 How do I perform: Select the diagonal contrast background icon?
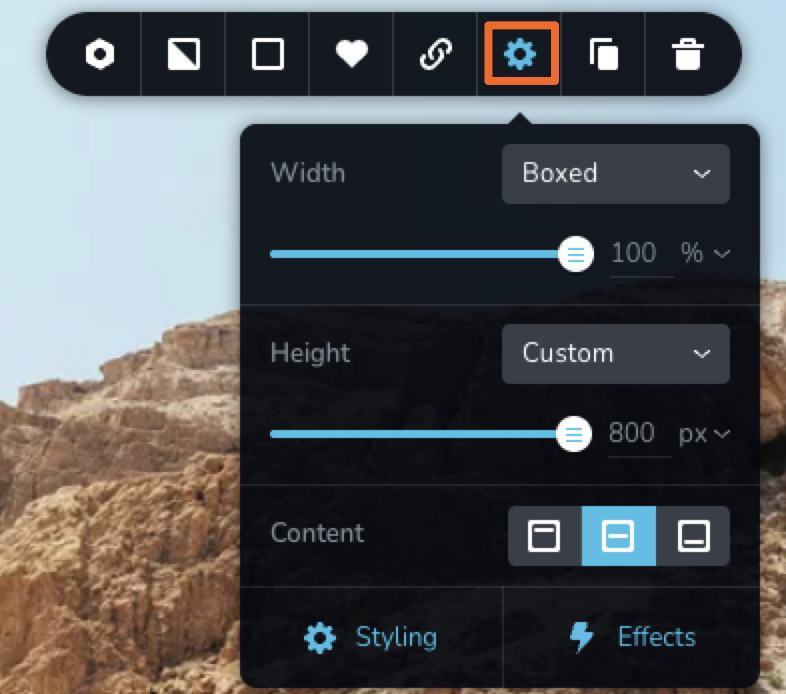pos(184,54)
